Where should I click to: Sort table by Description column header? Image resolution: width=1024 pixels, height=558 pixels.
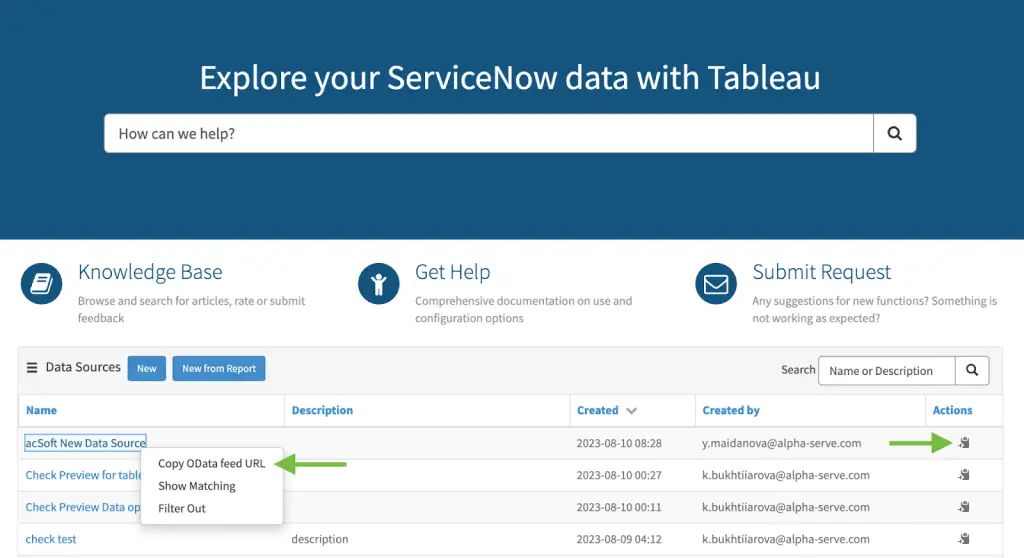point(322,410)
